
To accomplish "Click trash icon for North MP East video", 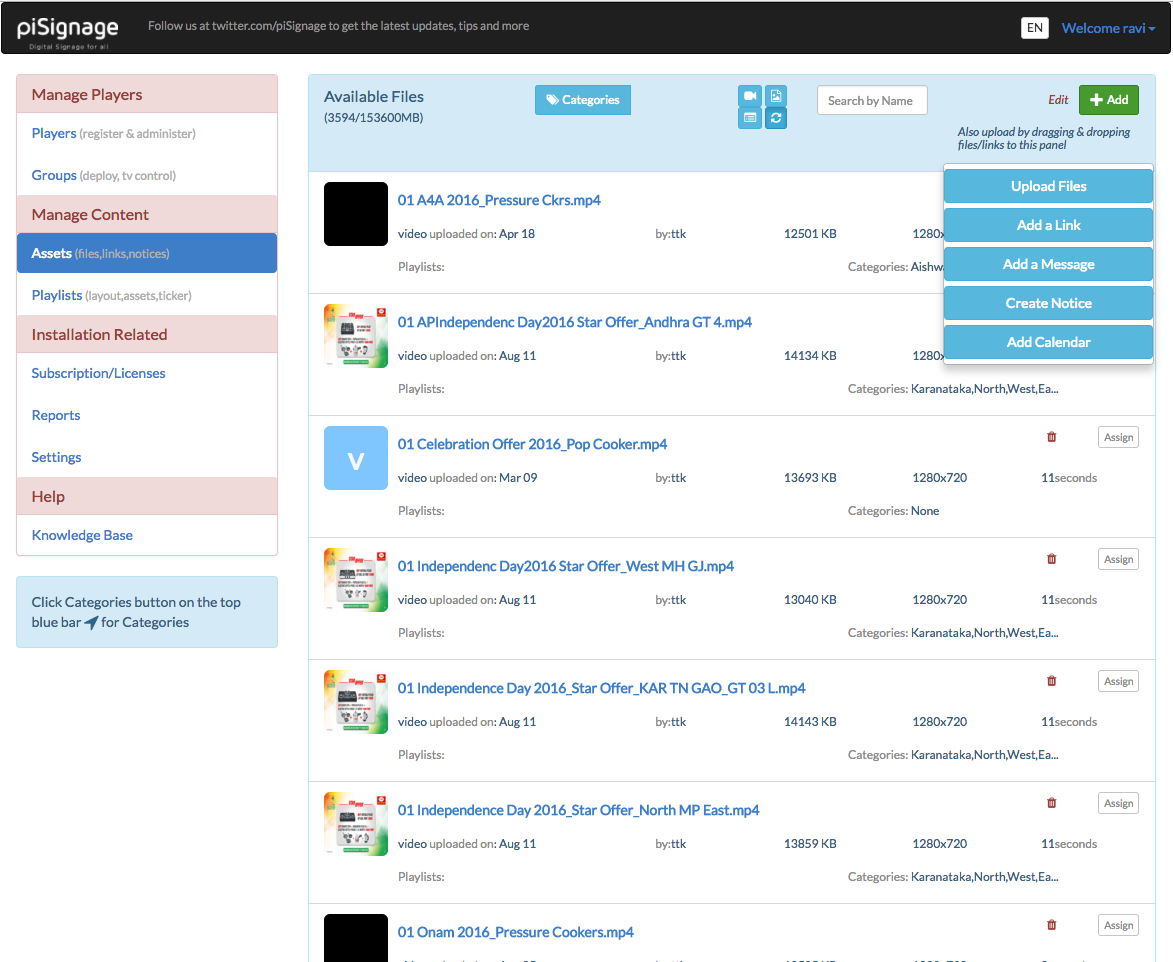I will click(x=1051, y=803).
